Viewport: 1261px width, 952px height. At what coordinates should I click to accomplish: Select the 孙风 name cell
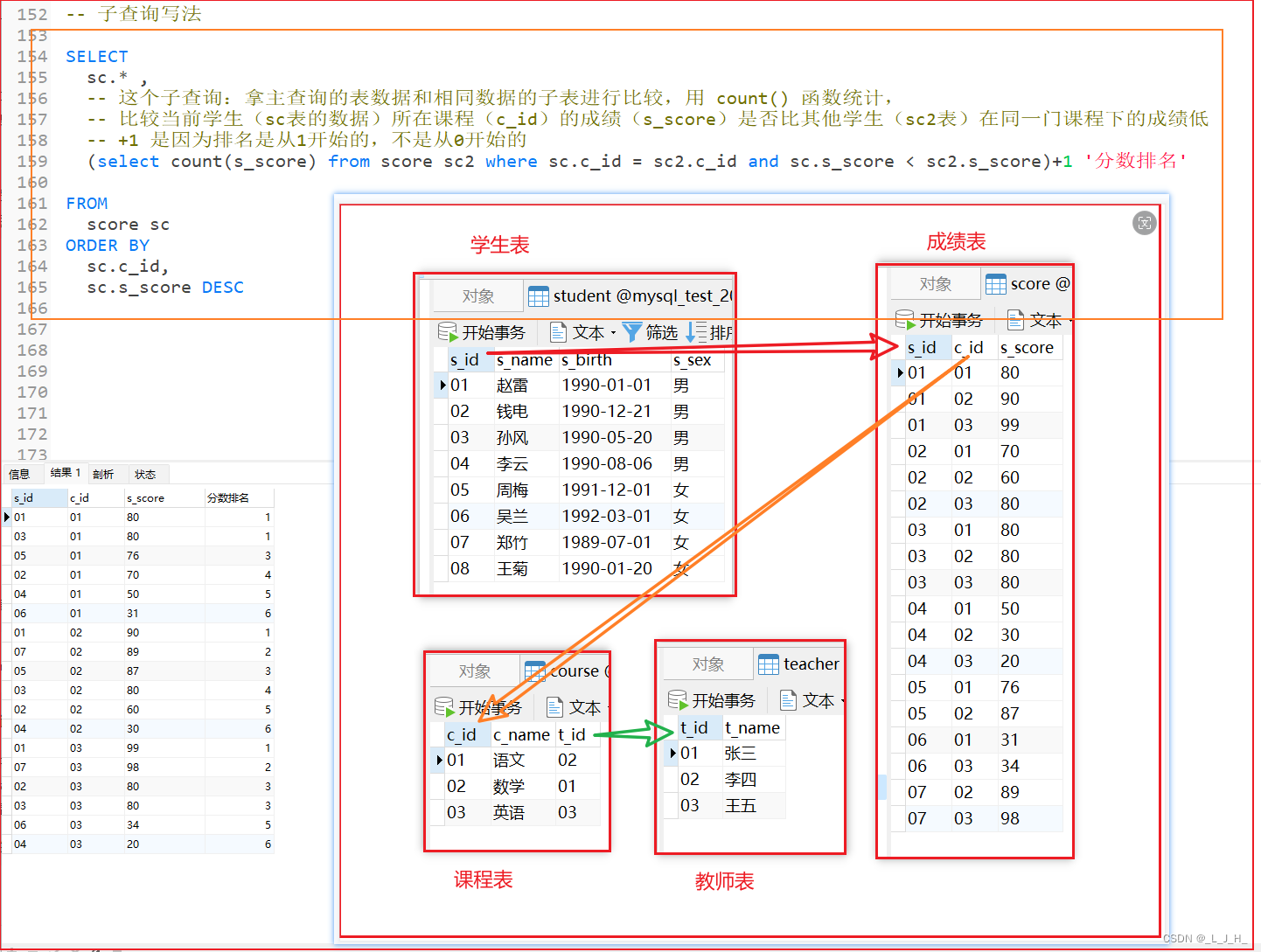(526, 438)
